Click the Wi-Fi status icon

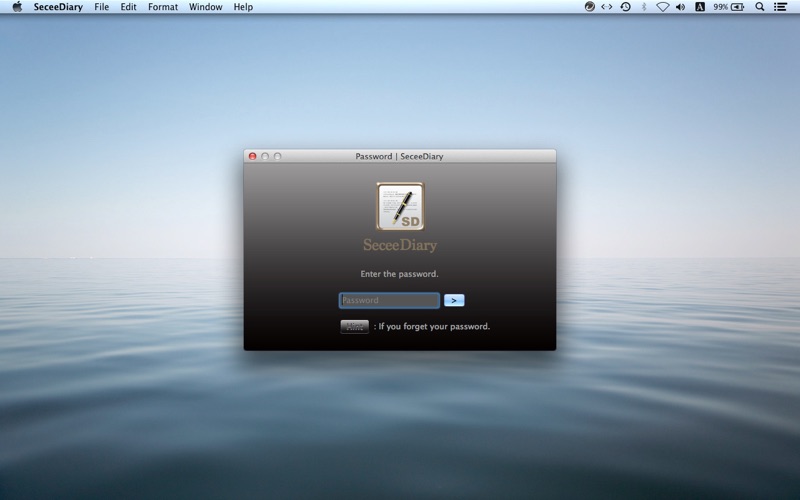point(662,7)
